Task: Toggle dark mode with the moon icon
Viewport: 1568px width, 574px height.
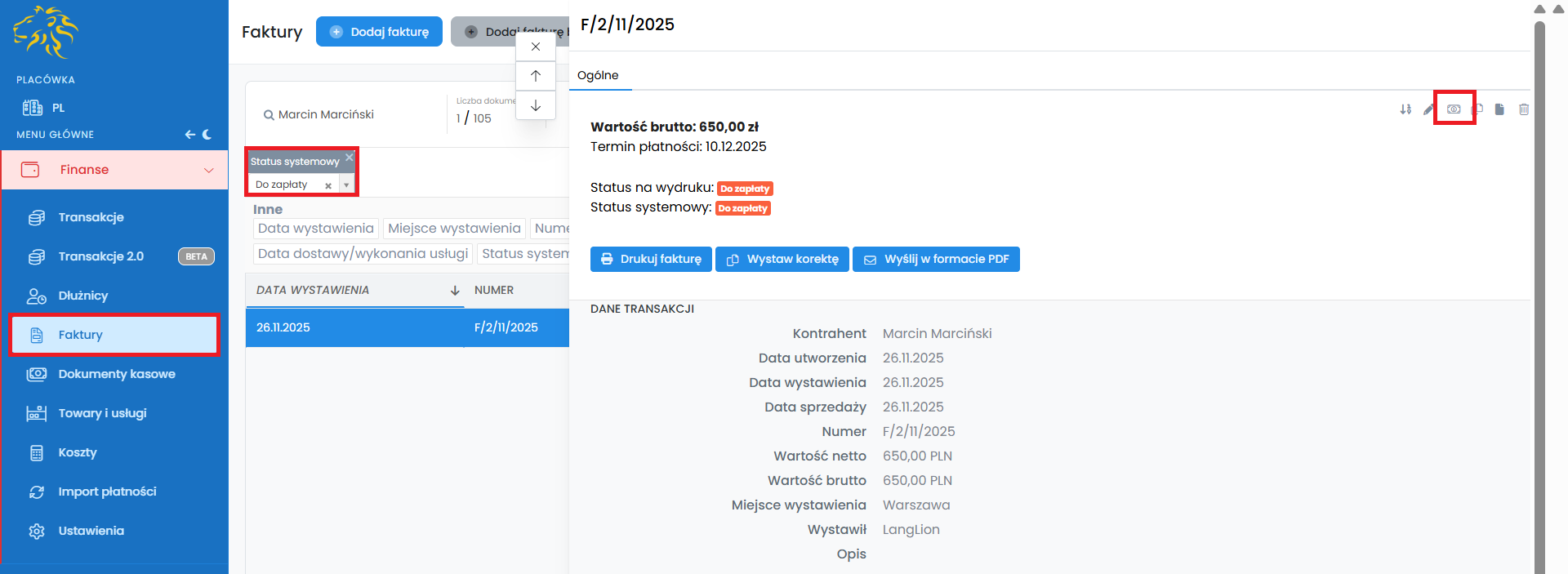Action: pyautogui.click(x=207, y=135)
